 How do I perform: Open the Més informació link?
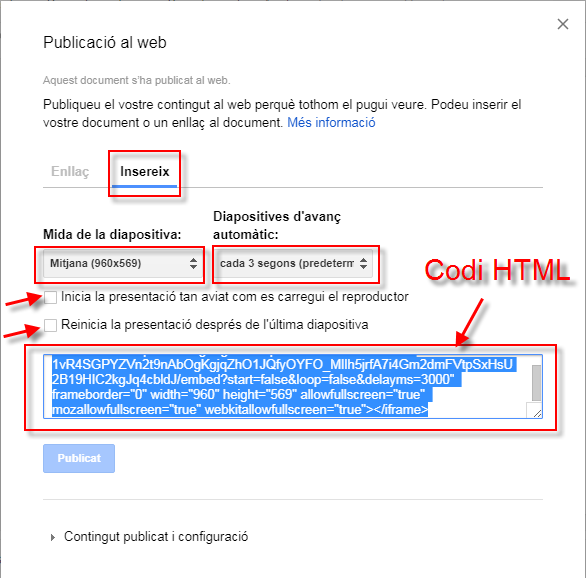click(x=331, y=123)
